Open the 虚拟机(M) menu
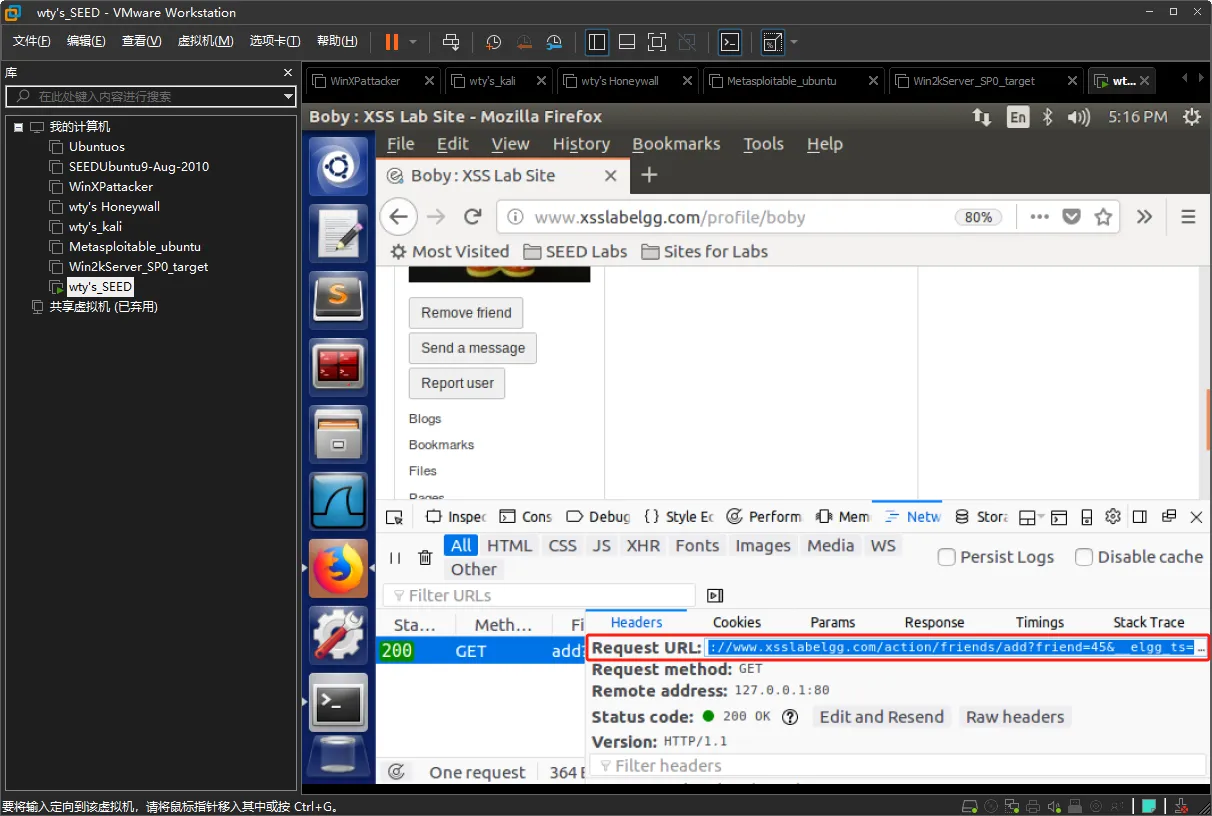The image size is (1212, 816). pos(205,41)
